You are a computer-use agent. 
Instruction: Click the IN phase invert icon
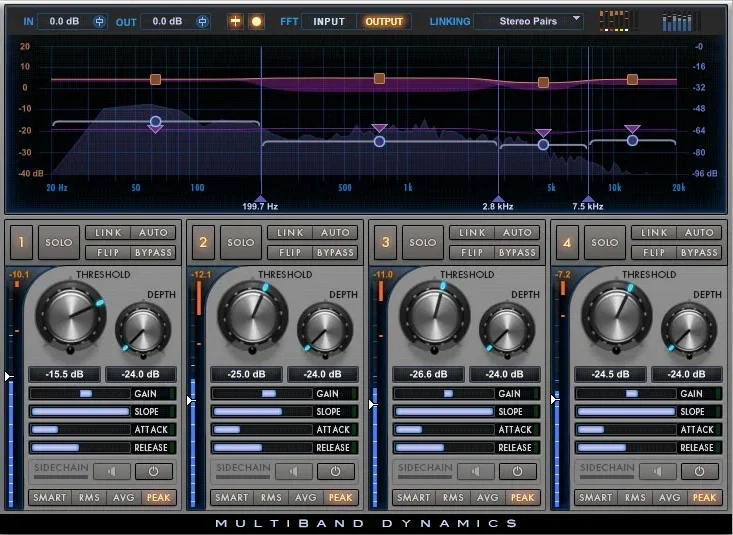pyautogui.click(x=99, y=22)
